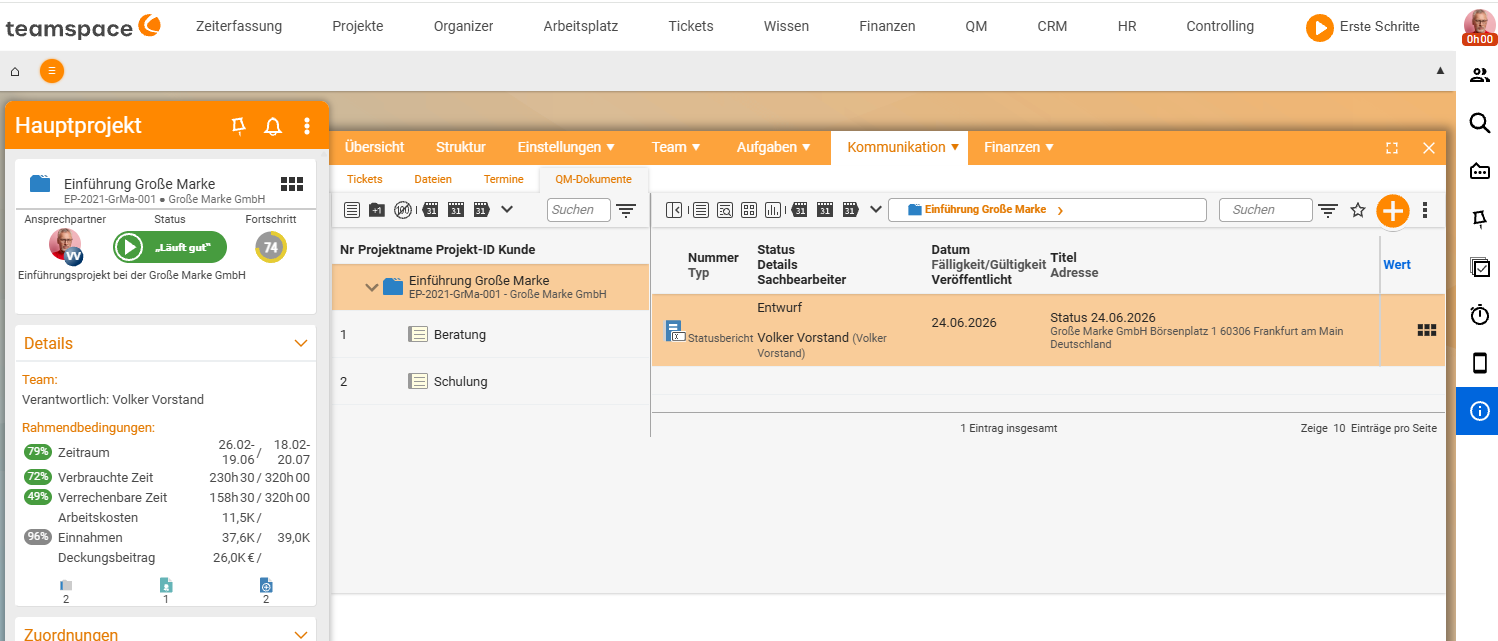
Task: Open the bell notifications in Hauptprojekt header
Action: (273, 126)
